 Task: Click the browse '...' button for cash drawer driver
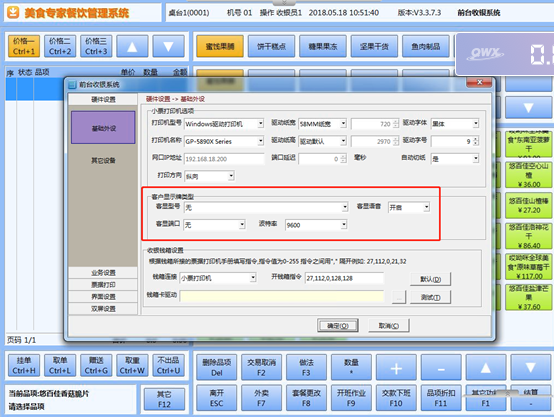click(x=399, y=297)
